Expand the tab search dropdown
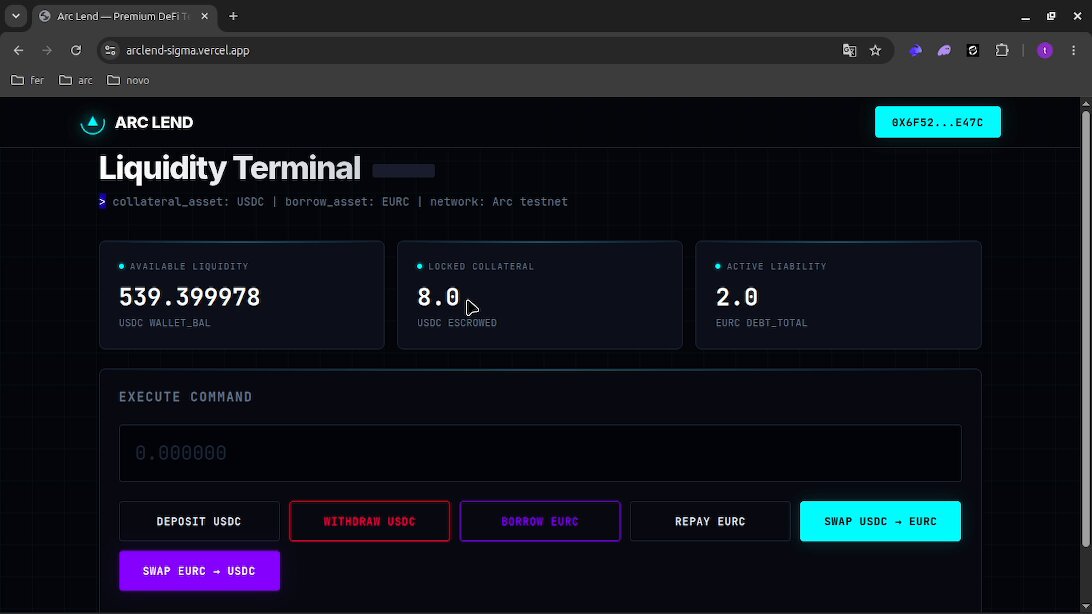 [15, 16]
